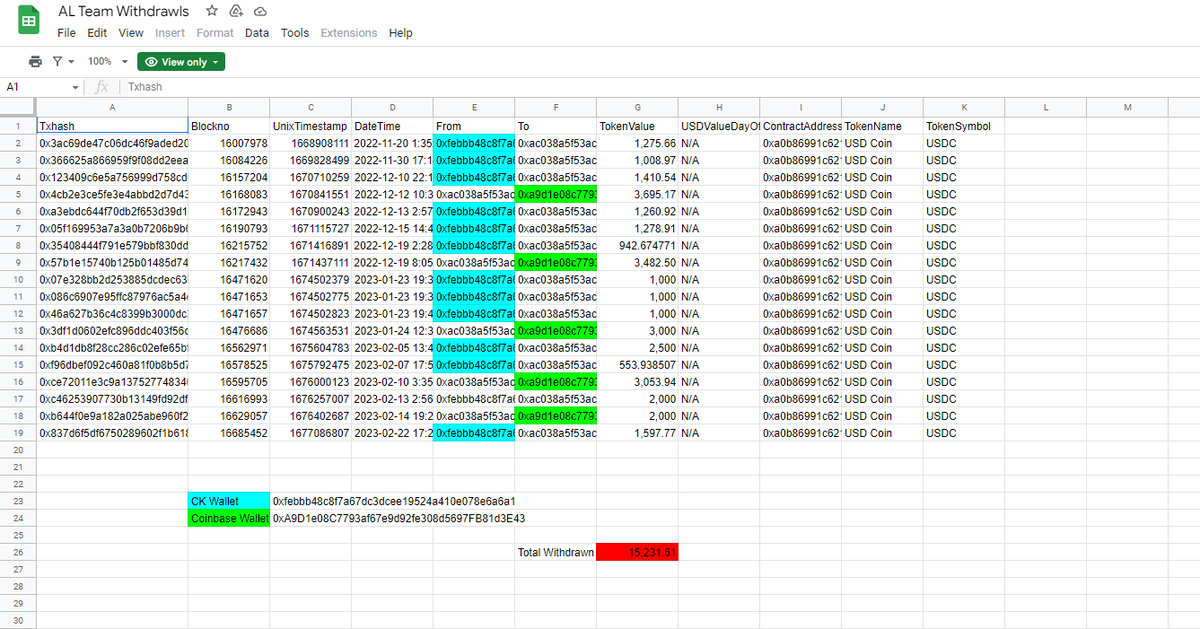Click the token value 3,695.17 cell
The width and height of the screenshot is (1200, 629).
pos(638,195)
